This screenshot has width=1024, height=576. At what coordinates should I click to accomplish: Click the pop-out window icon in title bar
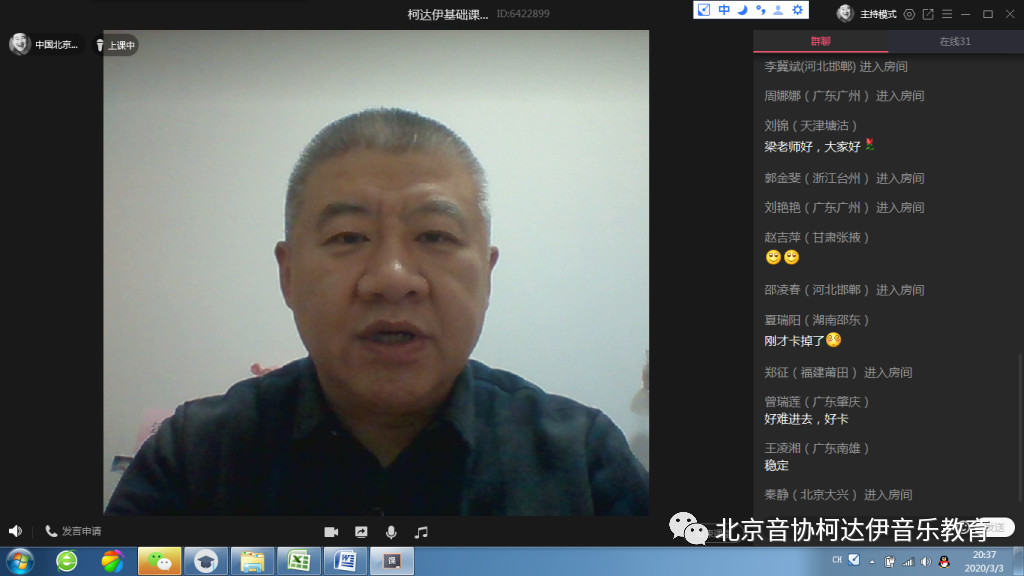(928, 14)
